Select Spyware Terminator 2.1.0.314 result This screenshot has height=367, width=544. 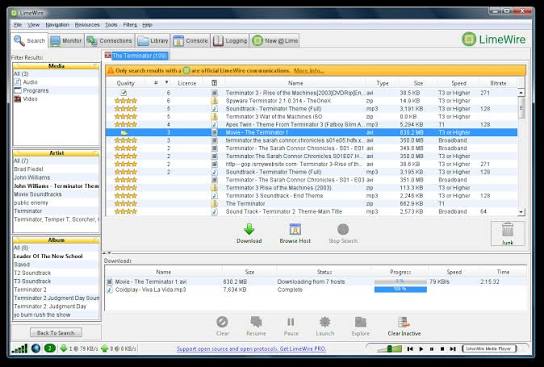click(x=311, y=101)
